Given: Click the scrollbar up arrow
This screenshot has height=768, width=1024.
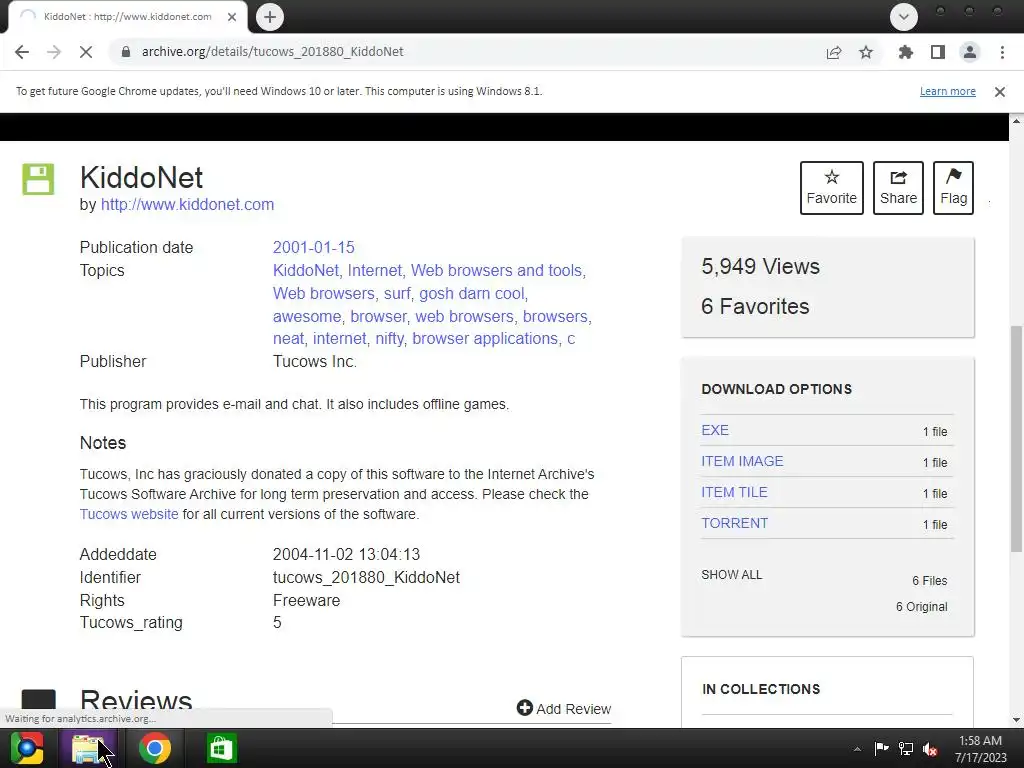Looking at the screenshot, I should [1016, 120].
